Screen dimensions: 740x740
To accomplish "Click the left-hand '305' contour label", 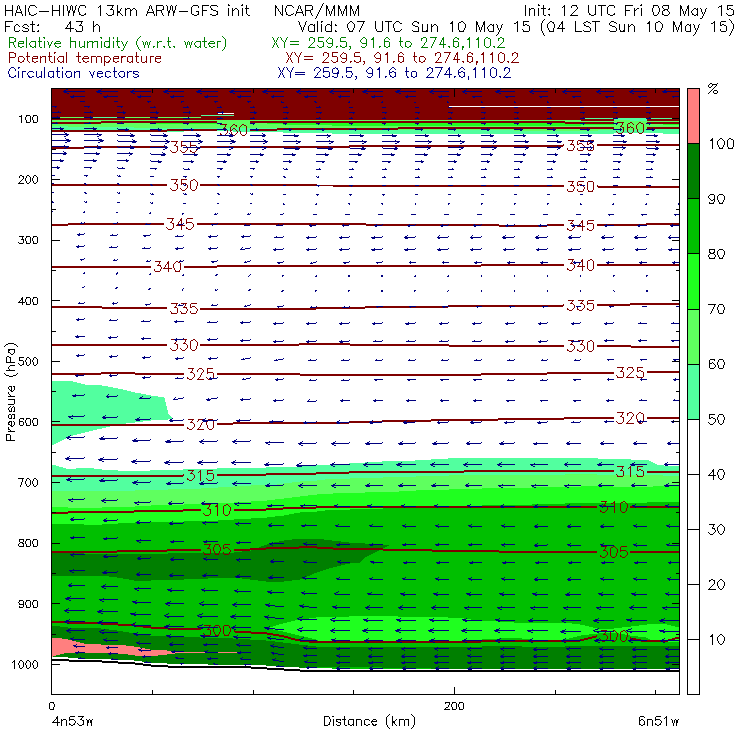I will 217,550.
